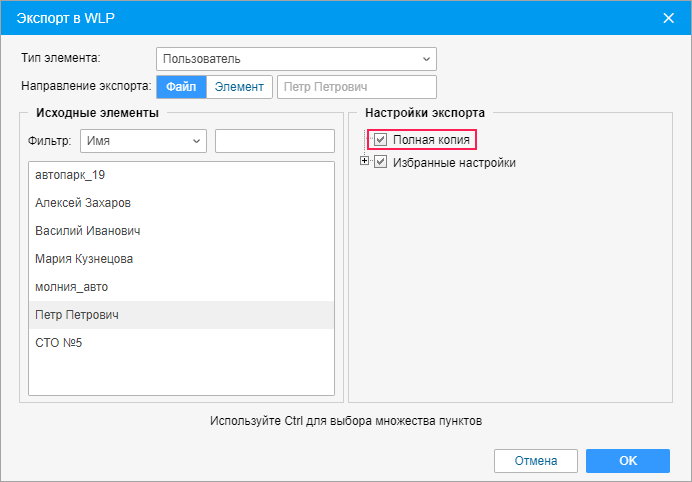Select Файл export direction
Viewport: 692px width, 482px height.
[x=181, y=87]
